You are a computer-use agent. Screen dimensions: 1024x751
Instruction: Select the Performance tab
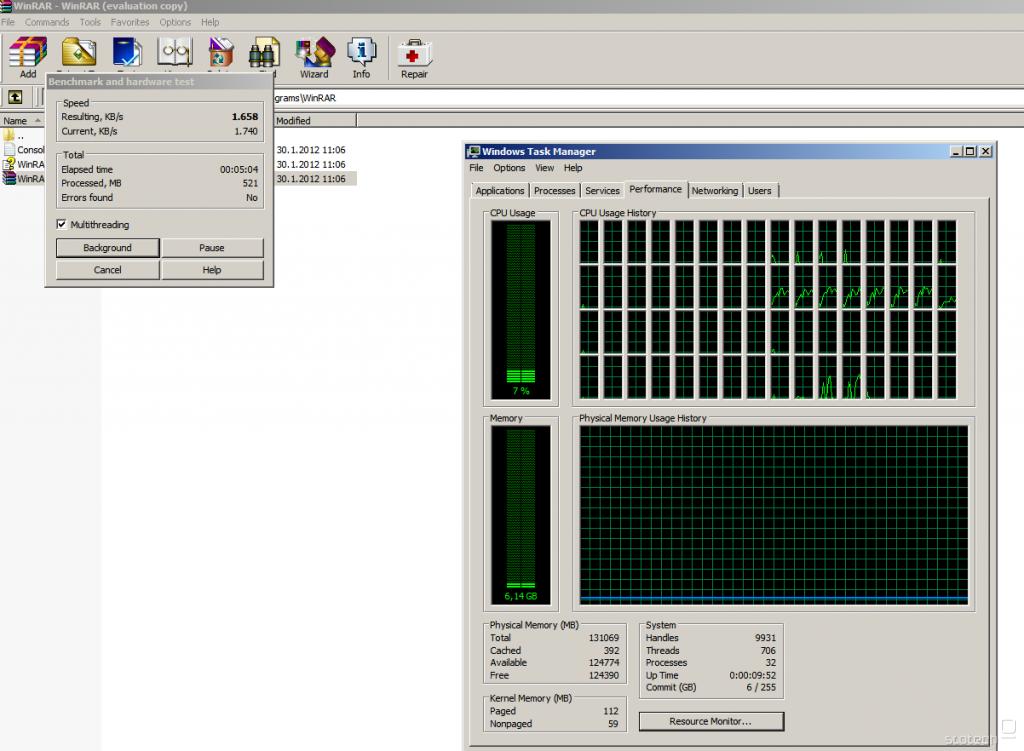(x=656, y=189)
